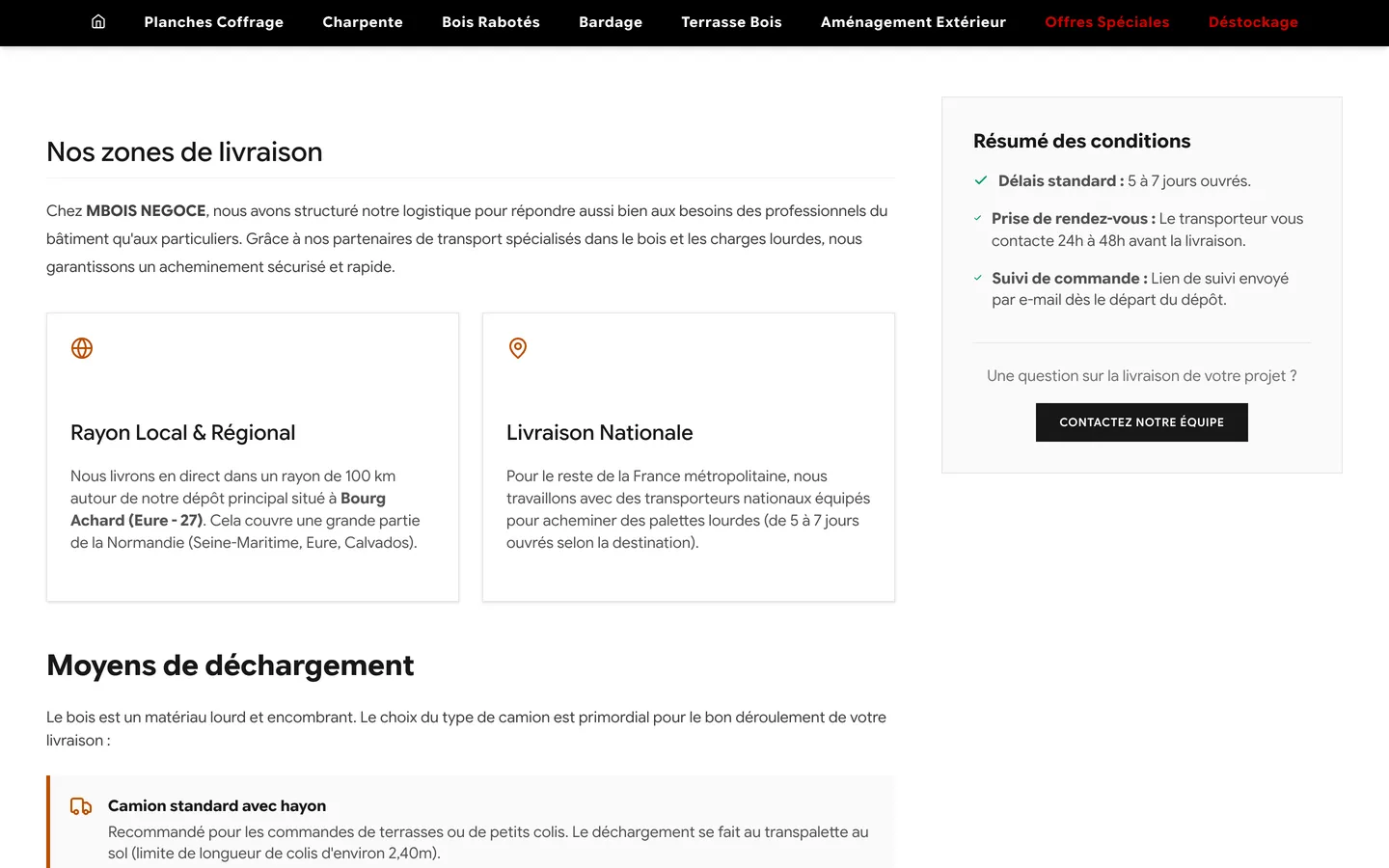Open the Charpente menu
Screen dimensions: 1389x868
363,22
